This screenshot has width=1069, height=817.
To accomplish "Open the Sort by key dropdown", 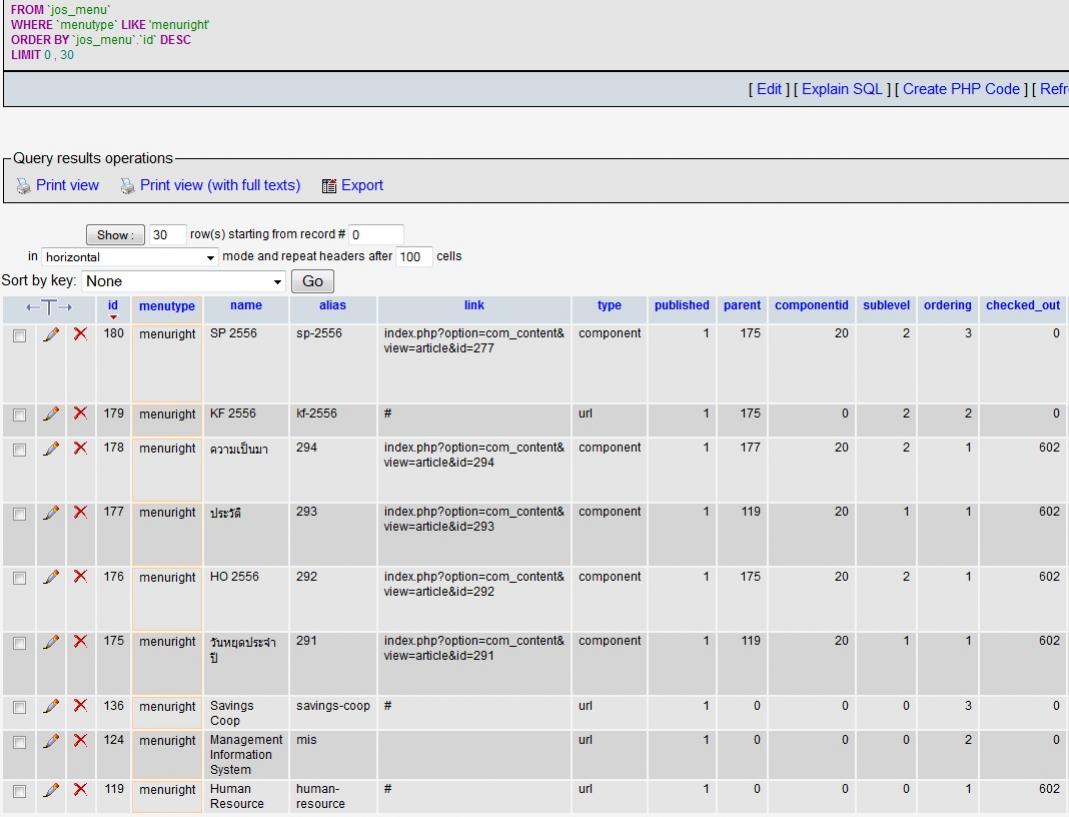I will tap(183, 281).
